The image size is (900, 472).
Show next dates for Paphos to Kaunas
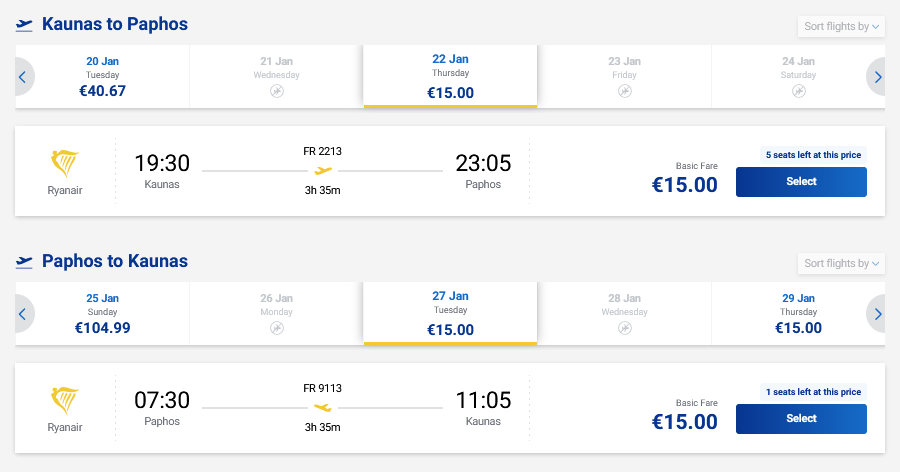877,314
